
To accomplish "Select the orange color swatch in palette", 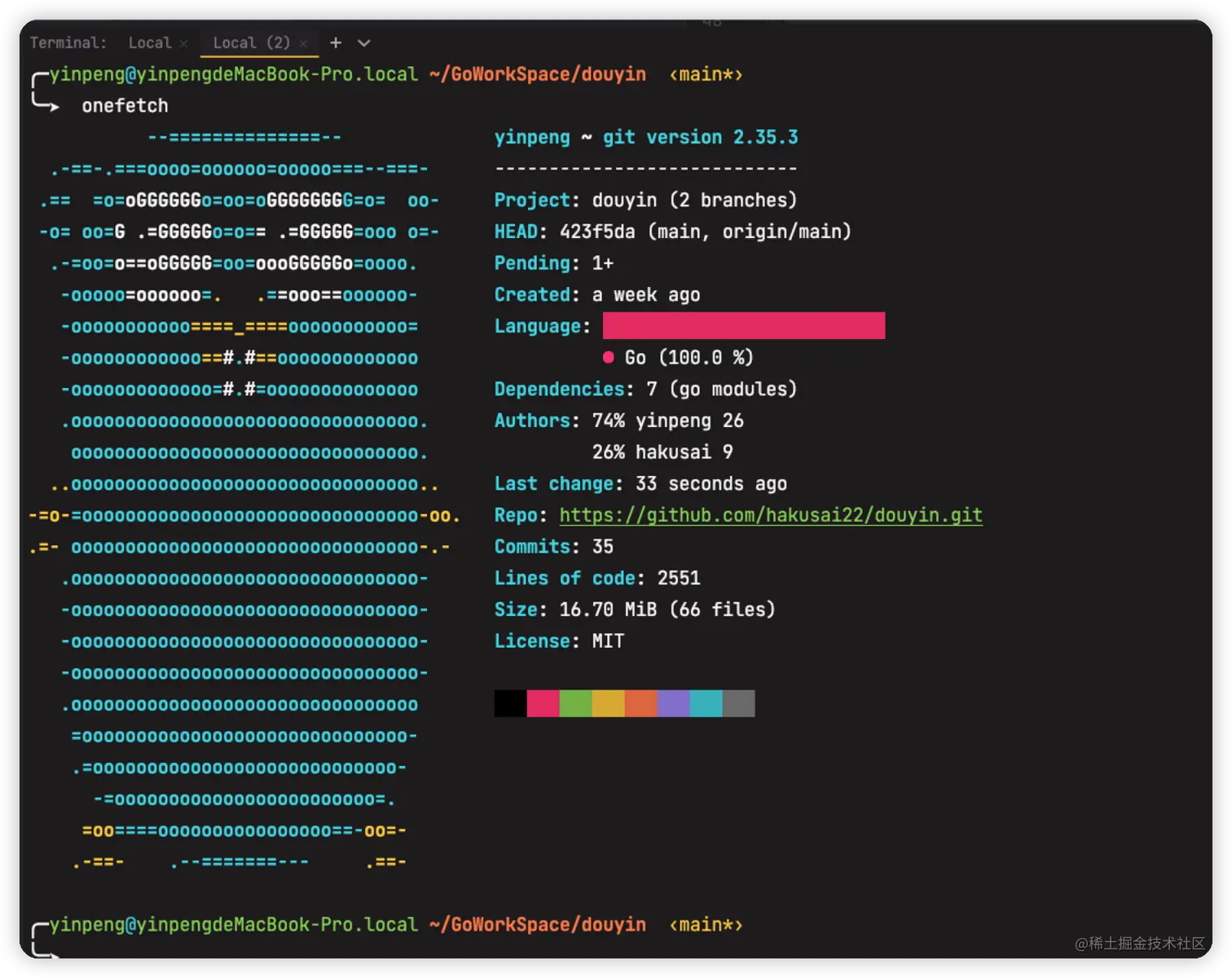I will click(x=641, y=703).
